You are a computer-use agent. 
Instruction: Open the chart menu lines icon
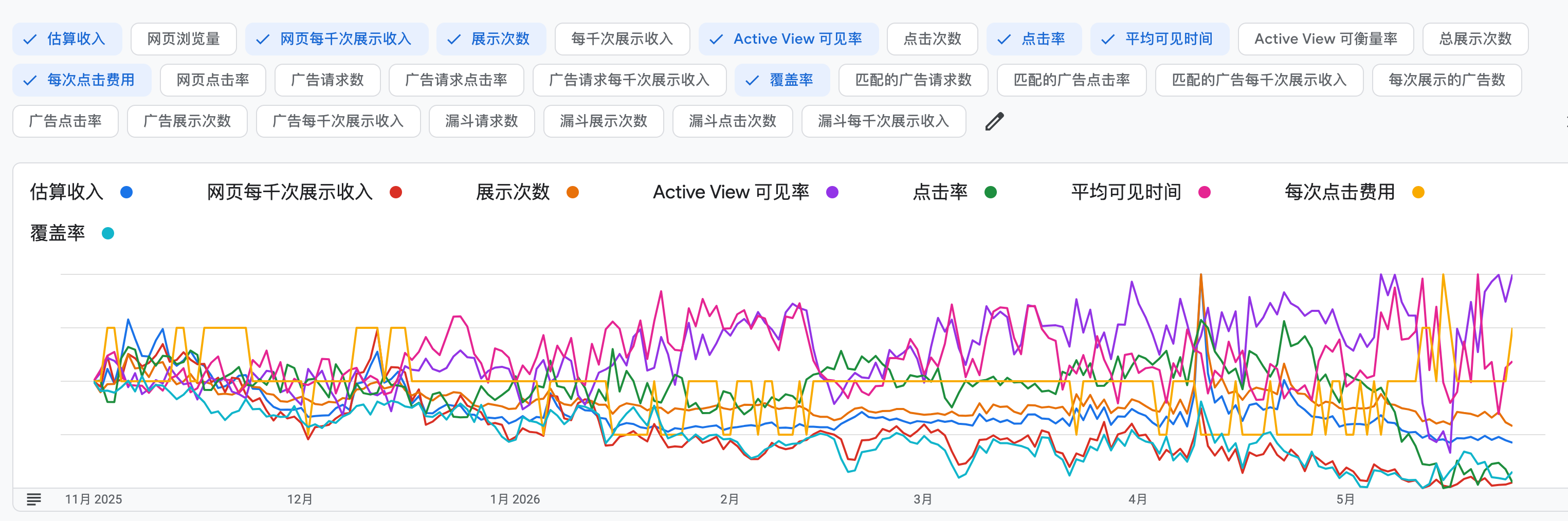click(x=34, y=499)
